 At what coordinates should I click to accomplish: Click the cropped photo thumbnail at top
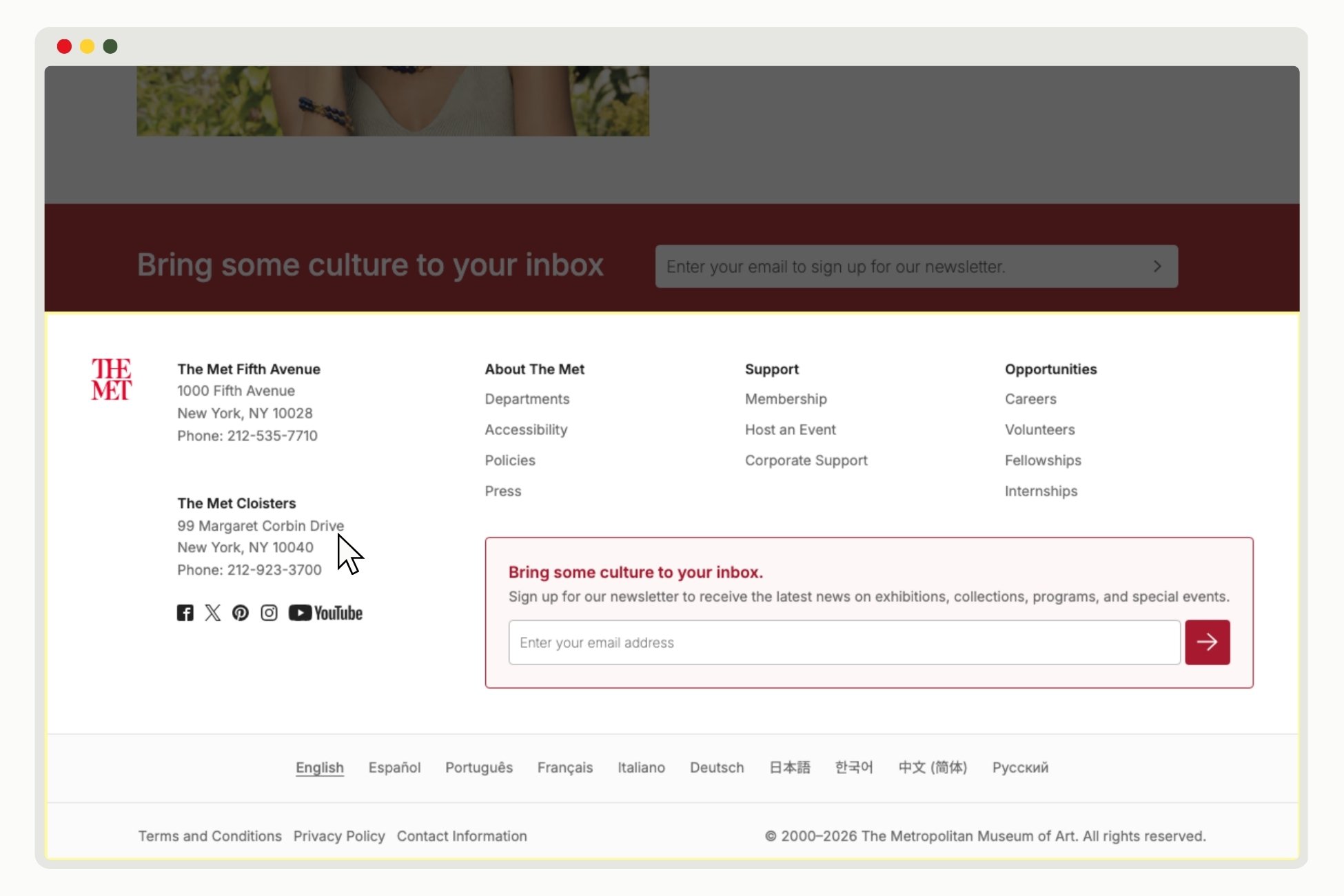pyautogui.click(x=393, y=101)
